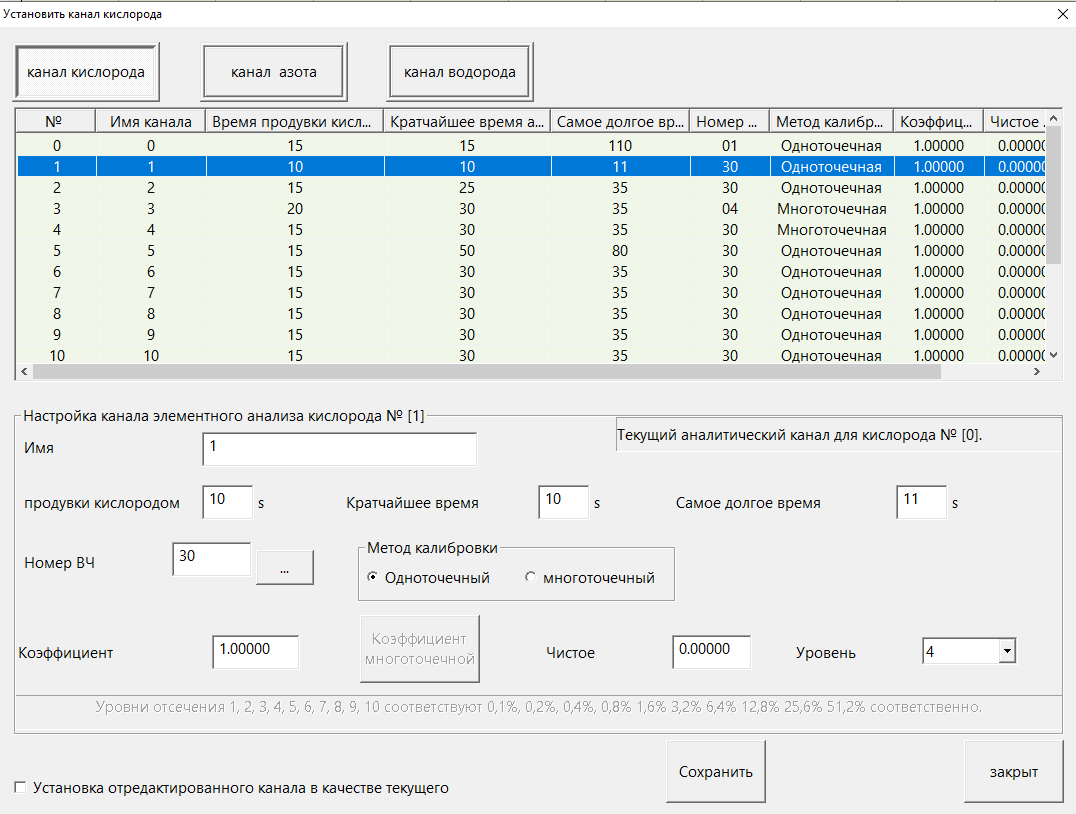Select the канал кислорода tab button
The width and height of the screenshot is (1076, 814).
tap(86, 72)
